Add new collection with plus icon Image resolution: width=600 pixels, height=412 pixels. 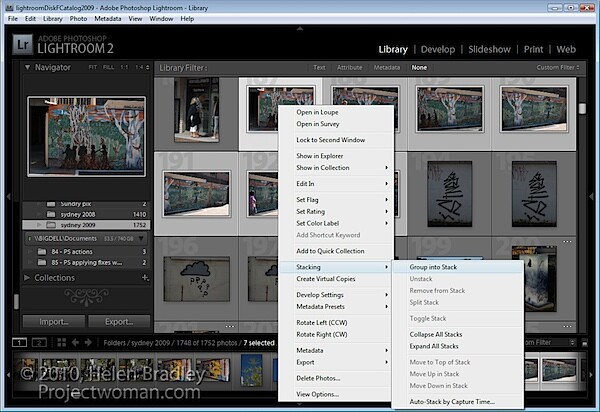coord(145,277)
